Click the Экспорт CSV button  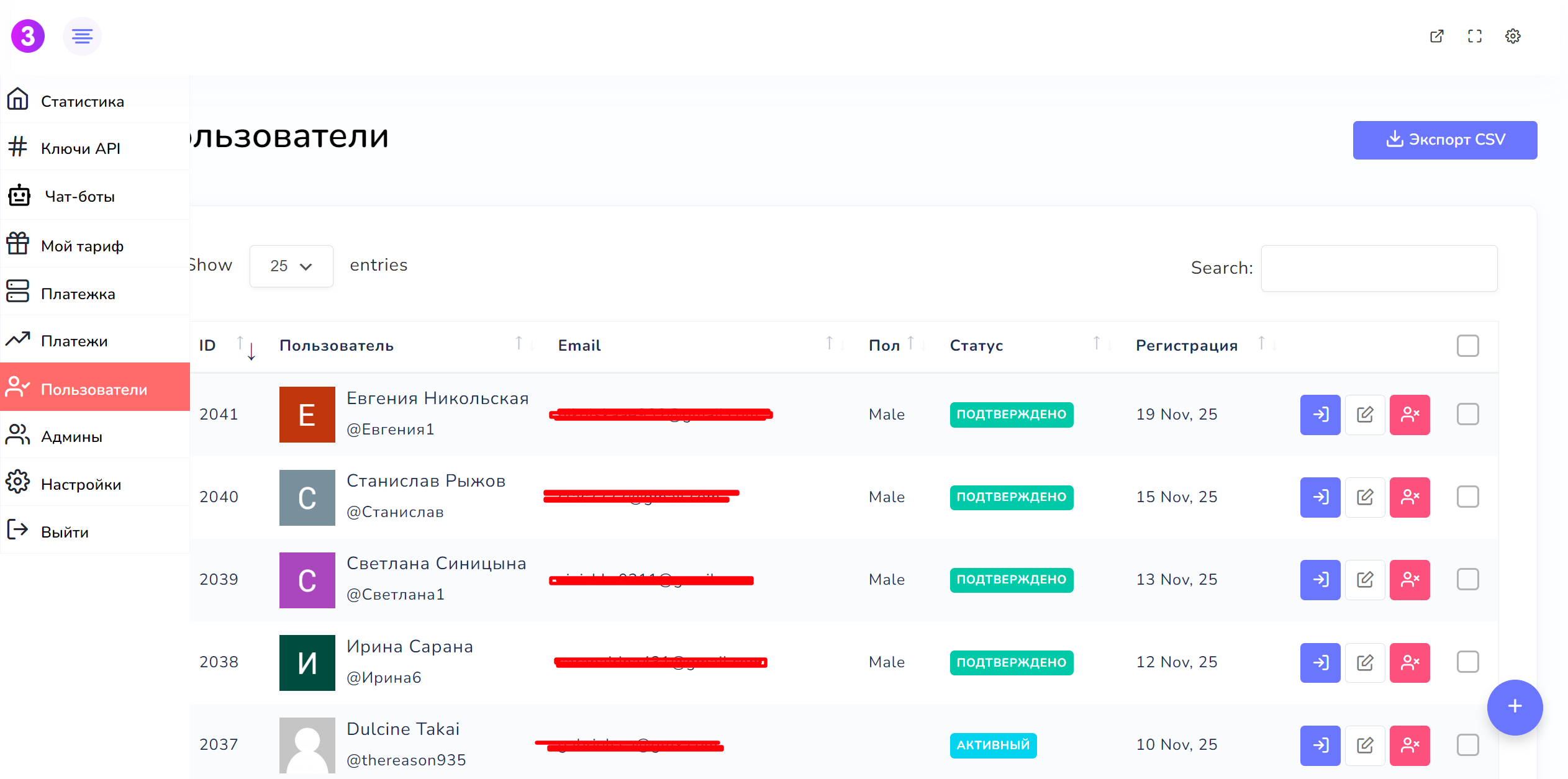click(x=1444, y=140)
